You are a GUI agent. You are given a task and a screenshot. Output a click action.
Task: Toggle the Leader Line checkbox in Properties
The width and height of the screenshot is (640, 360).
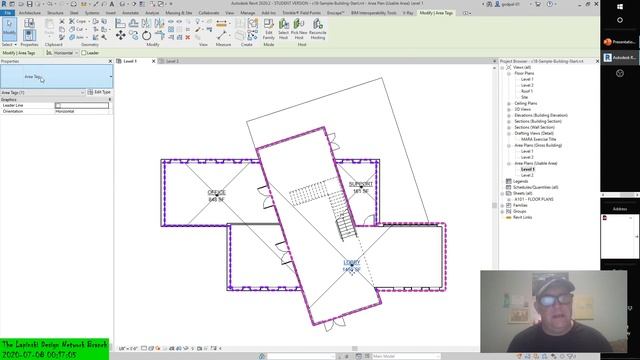pyautogui.click(x=58, y=105)
